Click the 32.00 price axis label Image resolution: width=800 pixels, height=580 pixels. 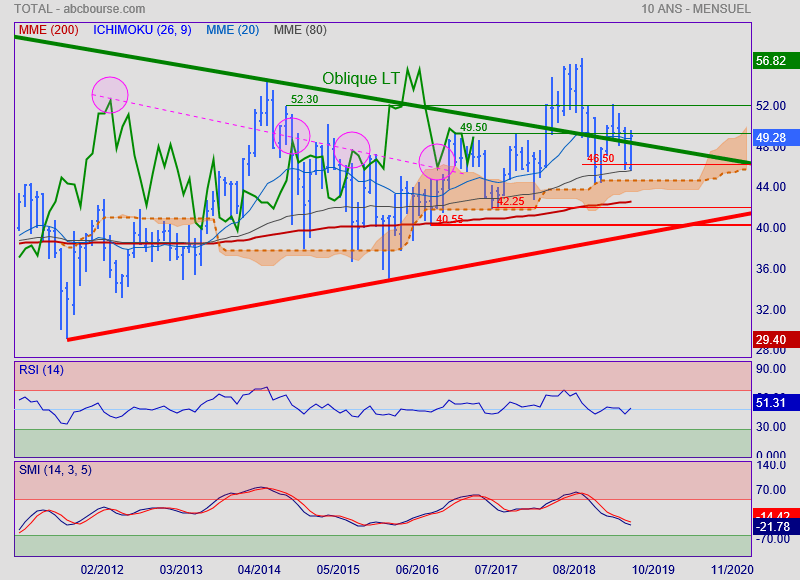[x=771, y=310]
